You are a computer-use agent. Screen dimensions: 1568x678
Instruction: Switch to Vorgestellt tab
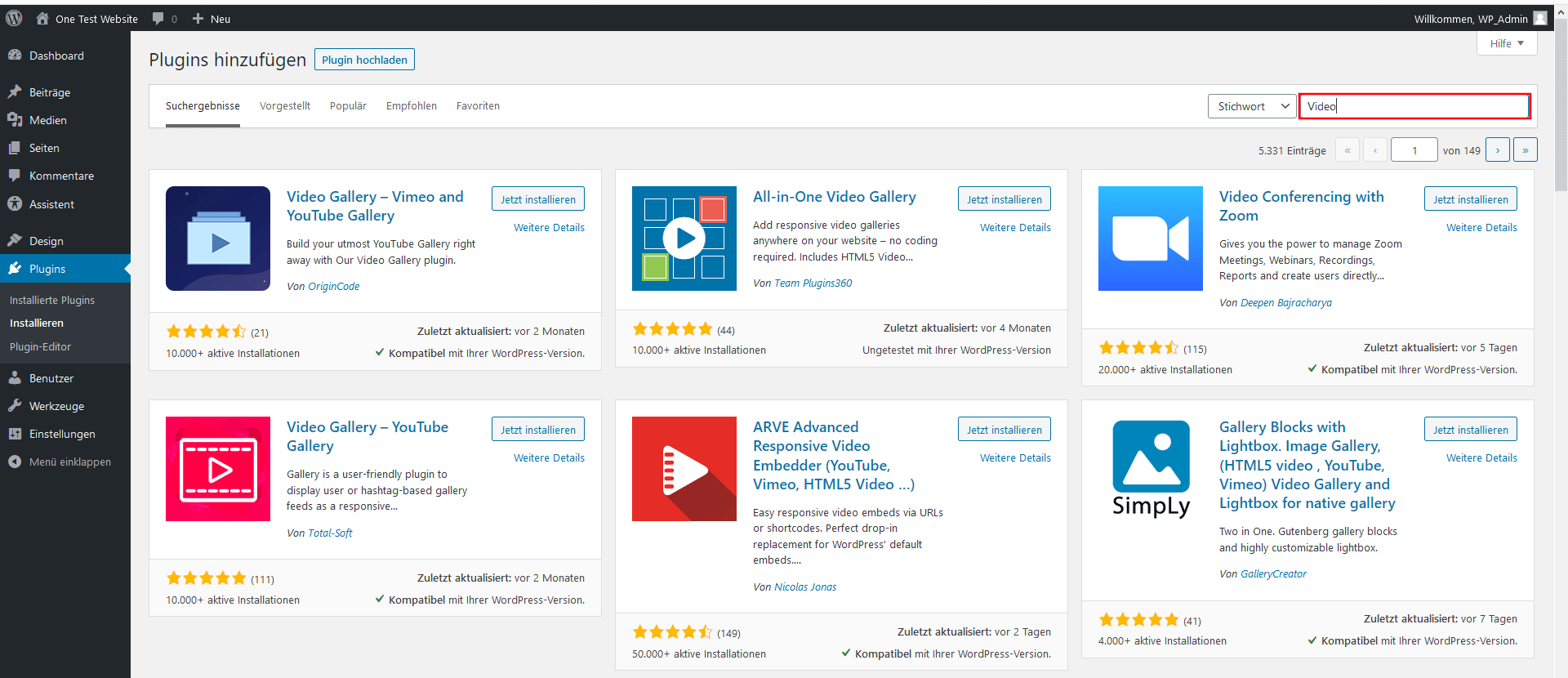[285, 106]
